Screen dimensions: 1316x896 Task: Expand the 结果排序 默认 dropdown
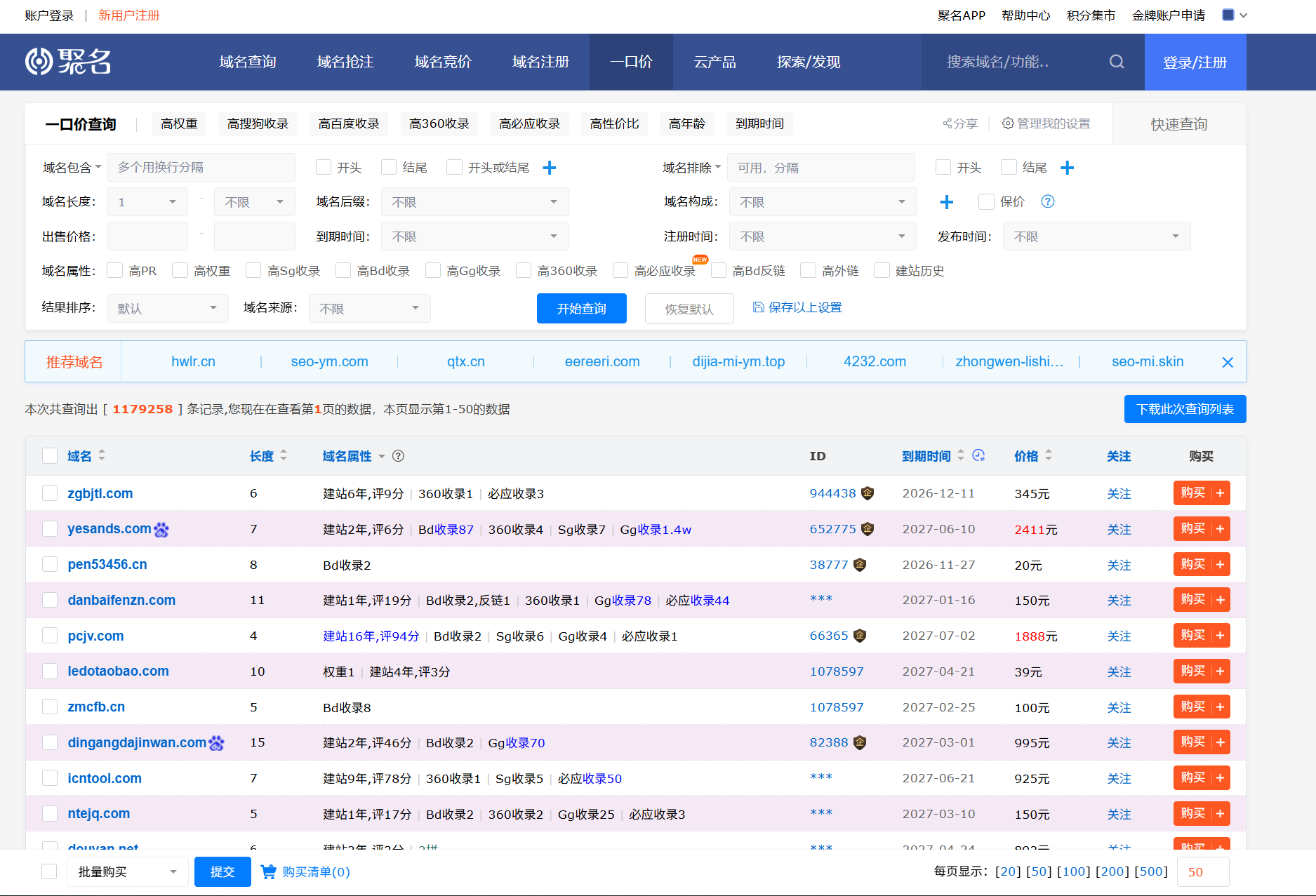pyautogui.click(x=168, y=309)
